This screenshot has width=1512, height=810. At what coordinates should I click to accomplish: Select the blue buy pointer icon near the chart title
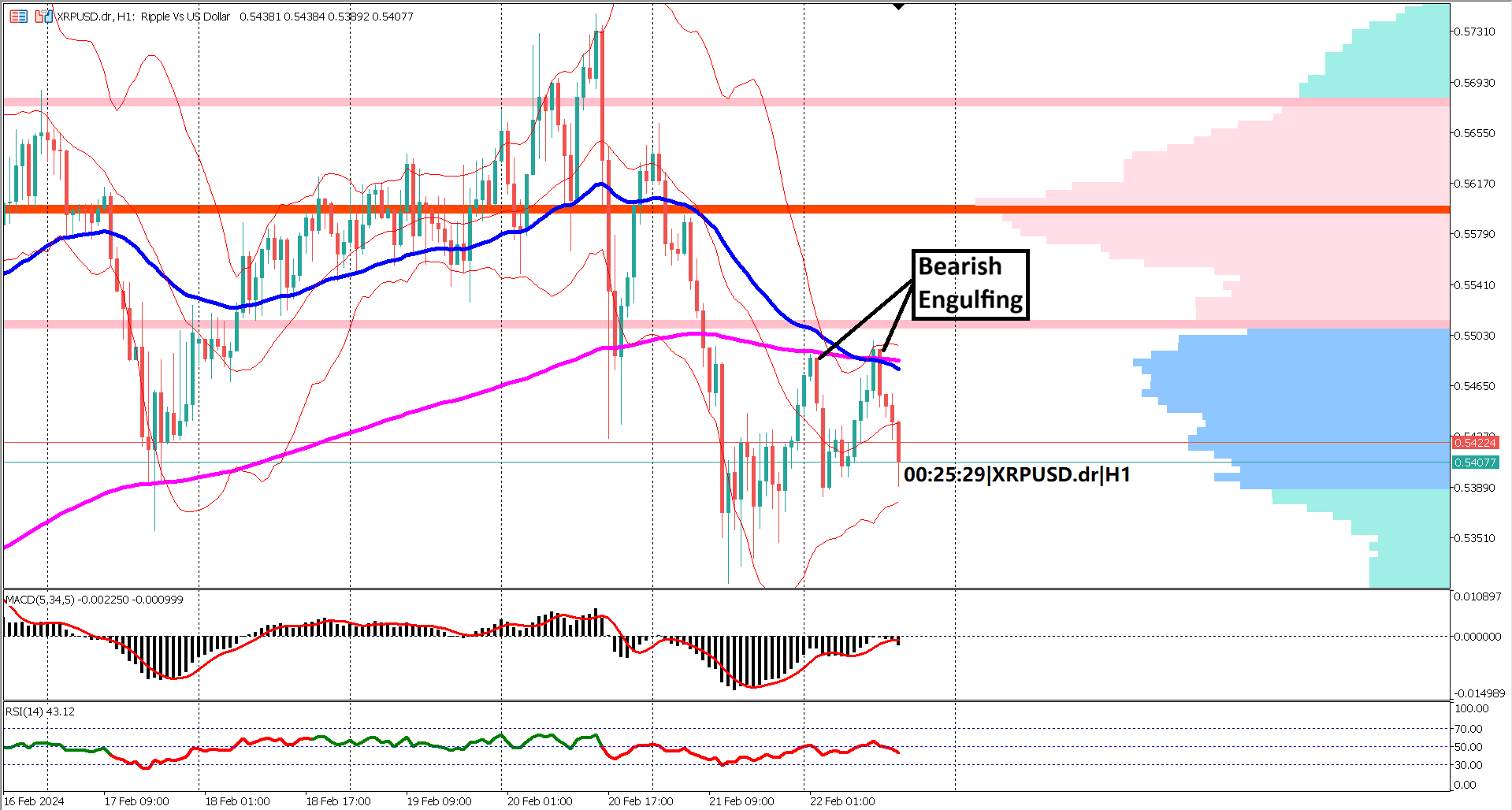pyautogui.click(x=48, y=17)
